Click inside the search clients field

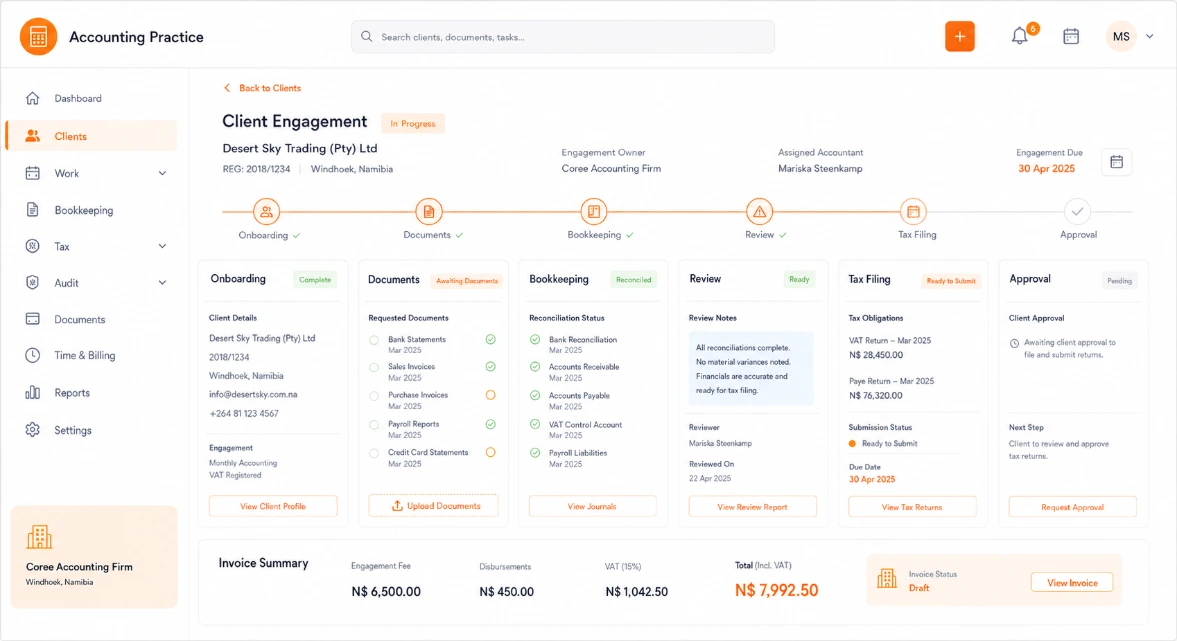click(563, 37)
